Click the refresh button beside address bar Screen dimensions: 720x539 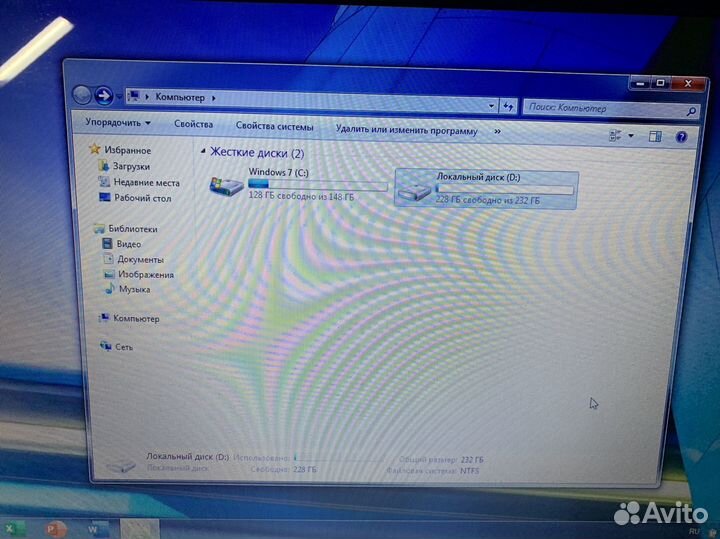pos(508,107)
